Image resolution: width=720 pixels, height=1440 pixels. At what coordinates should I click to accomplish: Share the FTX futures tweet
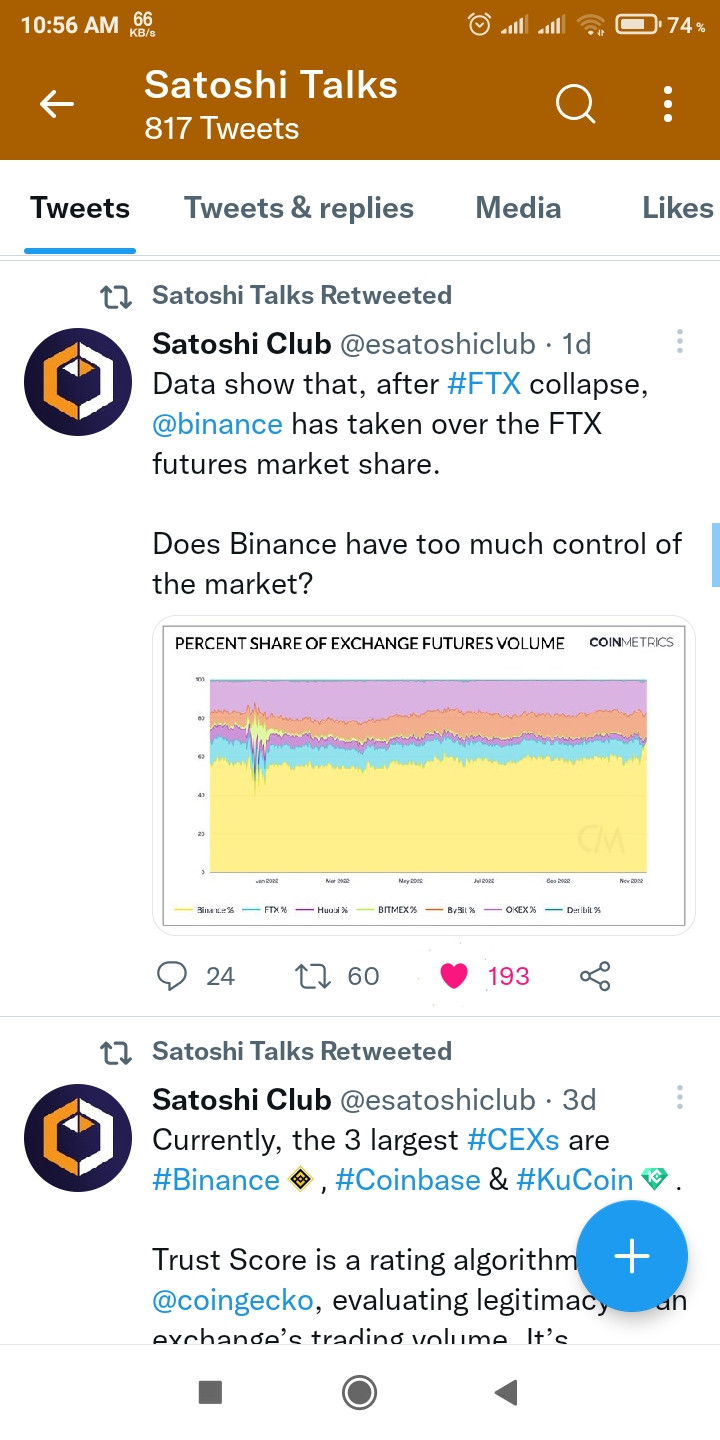(595, 976)
